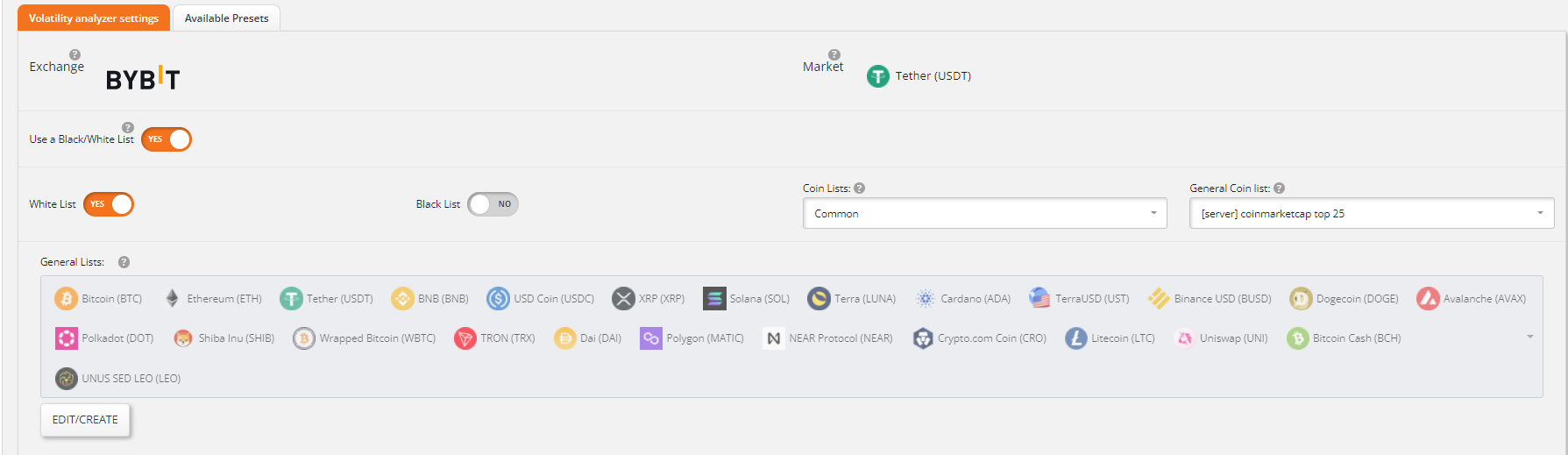Click the General Lists help icon

pyautogui.click(x=124, y=262)
